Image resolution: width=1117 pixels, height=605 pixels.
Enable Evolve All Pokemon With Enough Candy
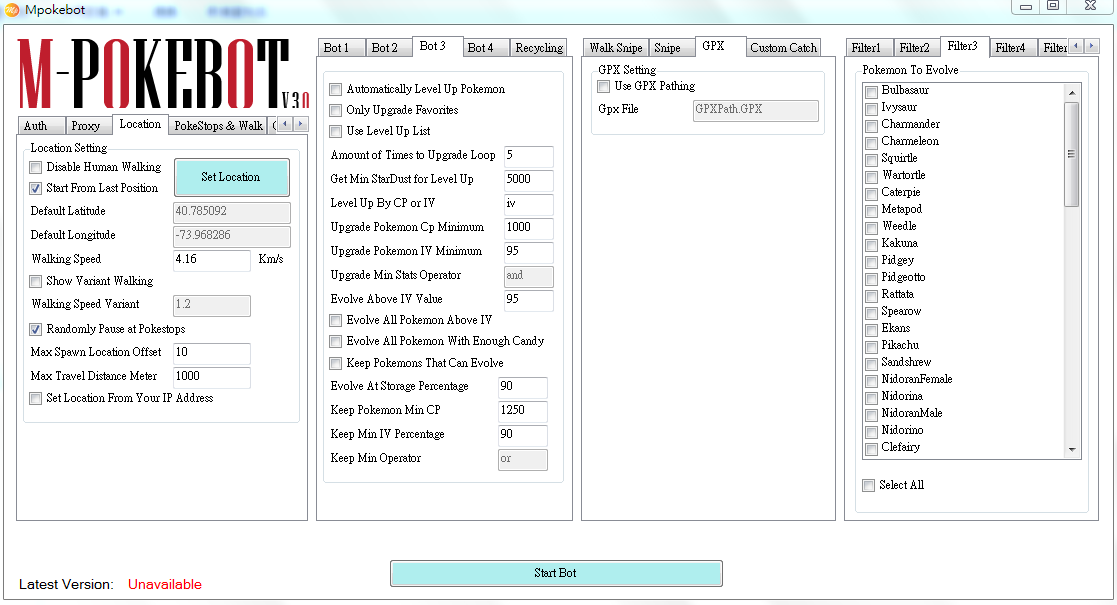click(336, 342)
